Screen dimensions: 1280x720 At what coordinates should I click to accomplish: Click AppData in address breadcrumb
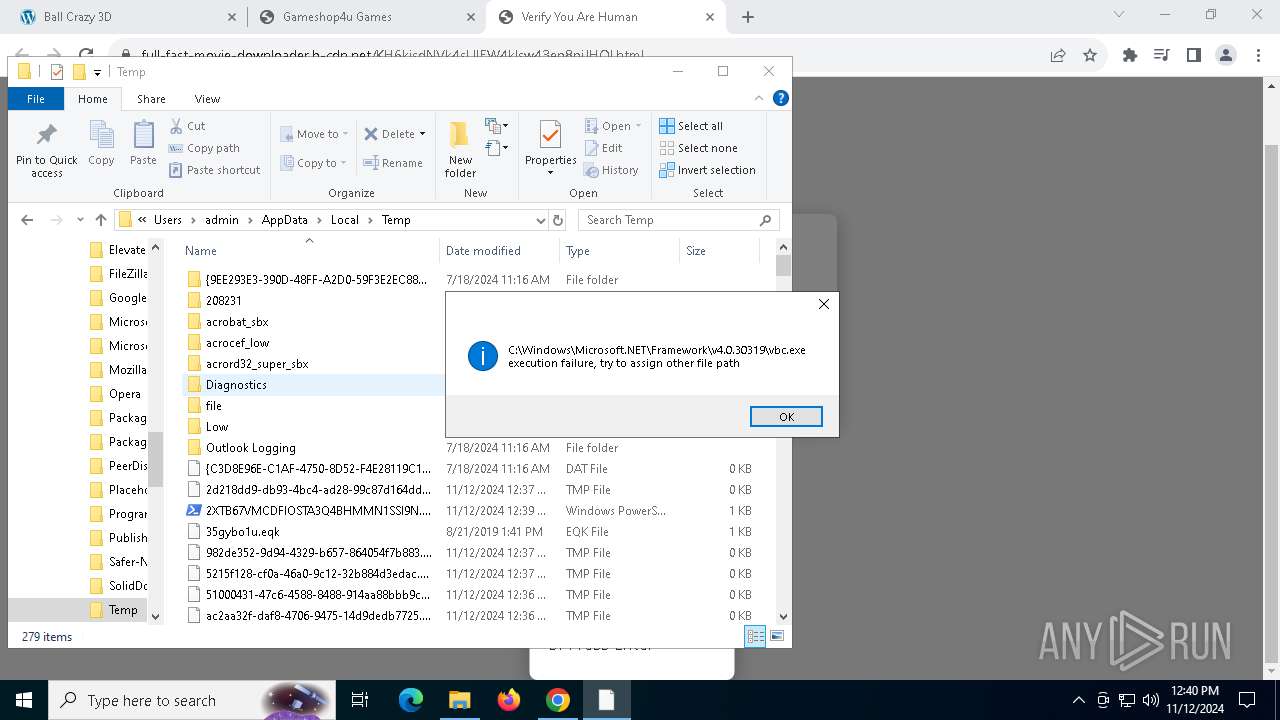(x=285, y=220)
